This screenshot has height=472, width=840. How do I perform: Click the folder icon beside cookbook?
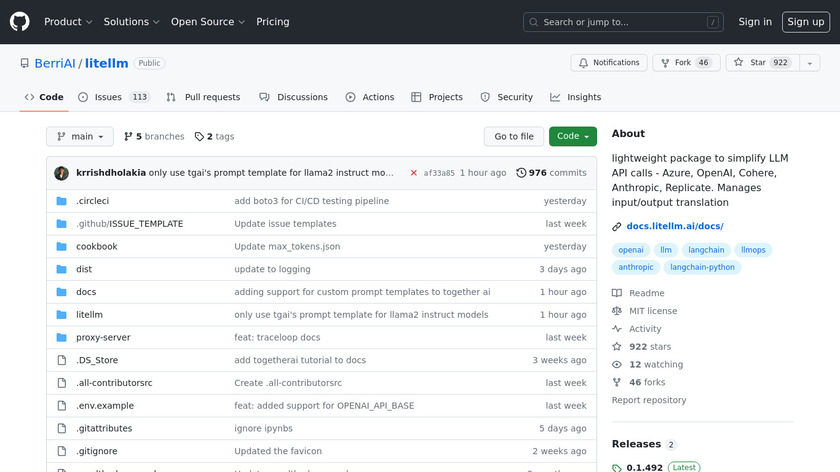pyautogui.click(x=62, y=246)
